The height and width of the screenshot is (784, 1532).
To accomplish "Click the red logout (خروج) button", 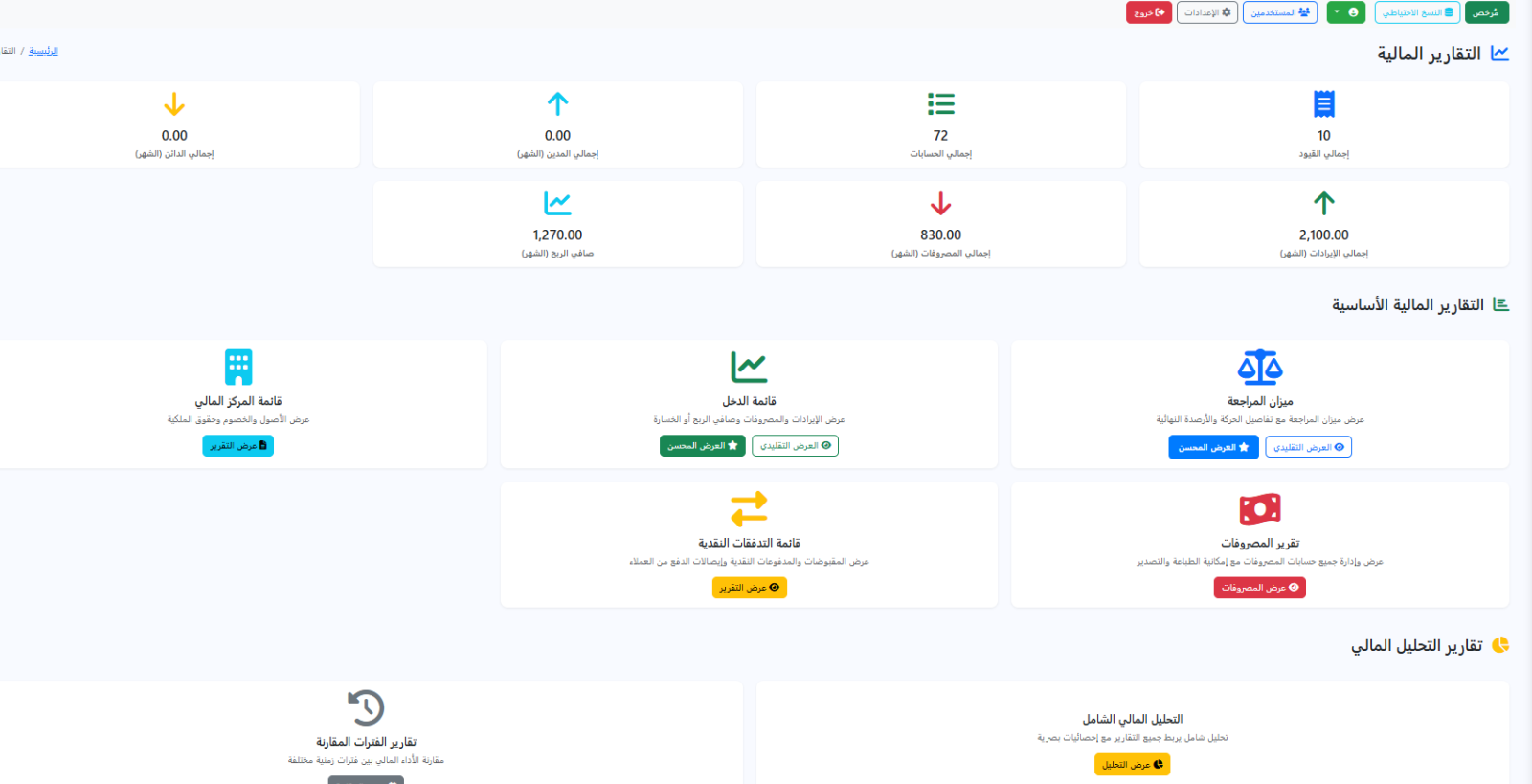I will 1149,12.
